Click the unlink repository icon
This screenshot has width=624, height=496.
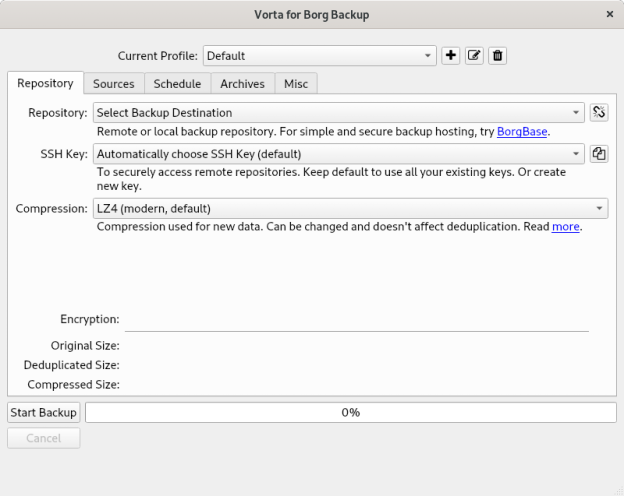pos(599,113)
